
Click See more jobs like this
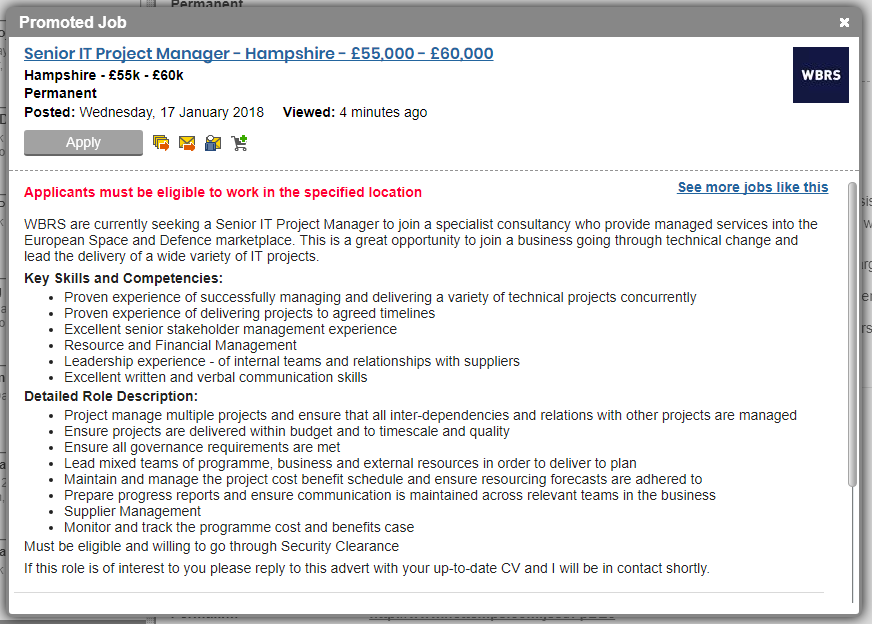pyautogui.click(x=752, y=187)
